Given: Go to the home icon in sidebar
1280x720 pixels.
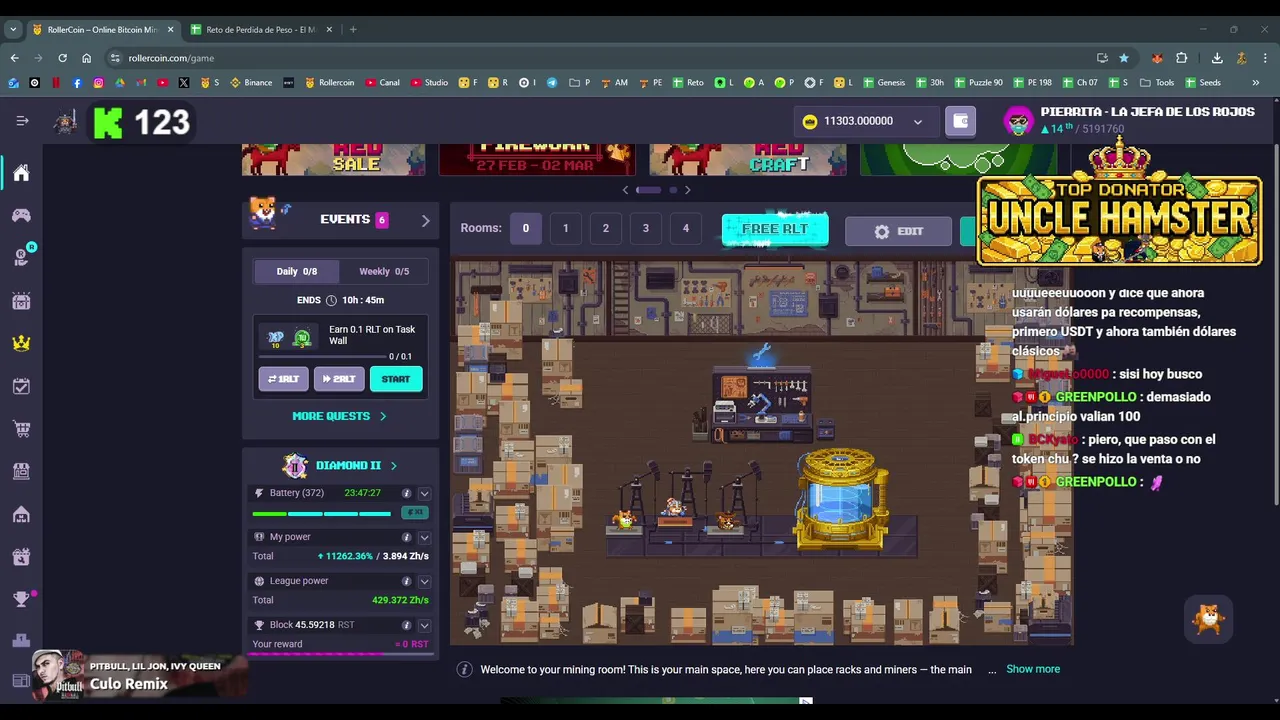Looking at the screenshot, I should point(21,173).
